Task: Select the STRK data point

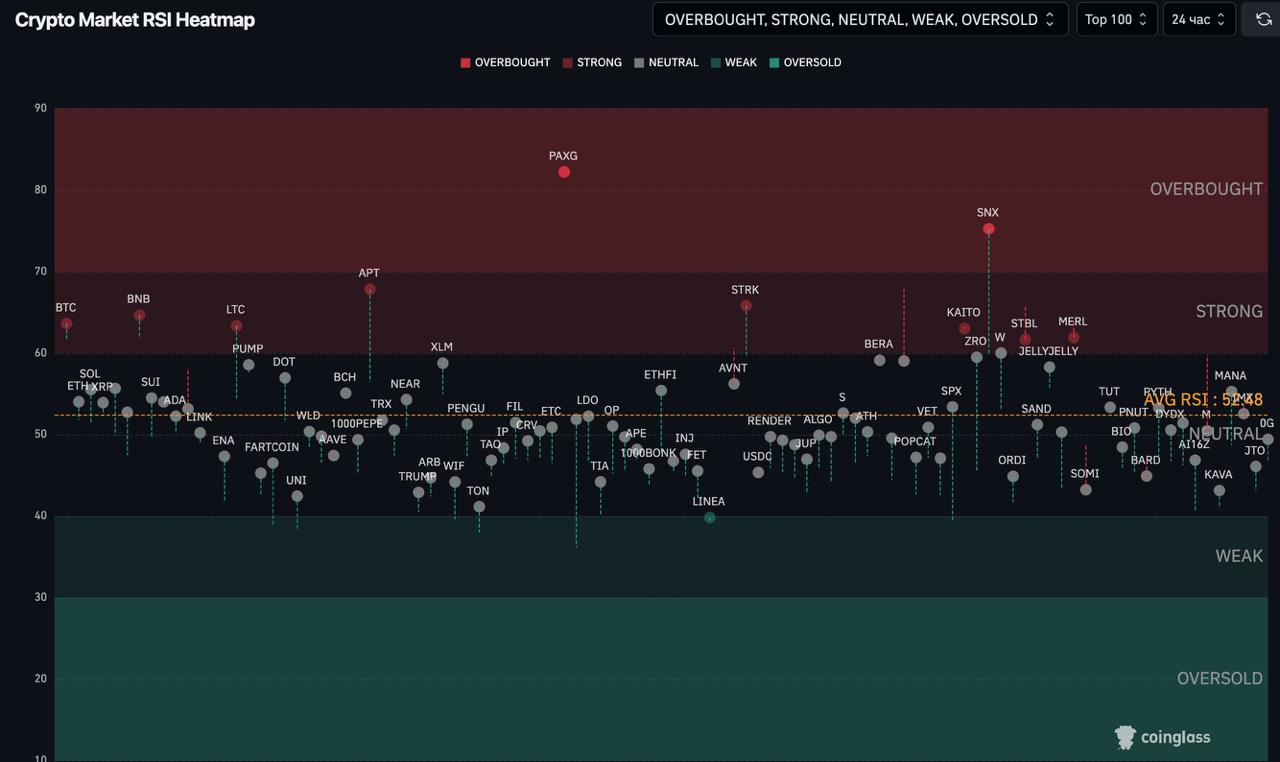Action: [x=746, y=306]
